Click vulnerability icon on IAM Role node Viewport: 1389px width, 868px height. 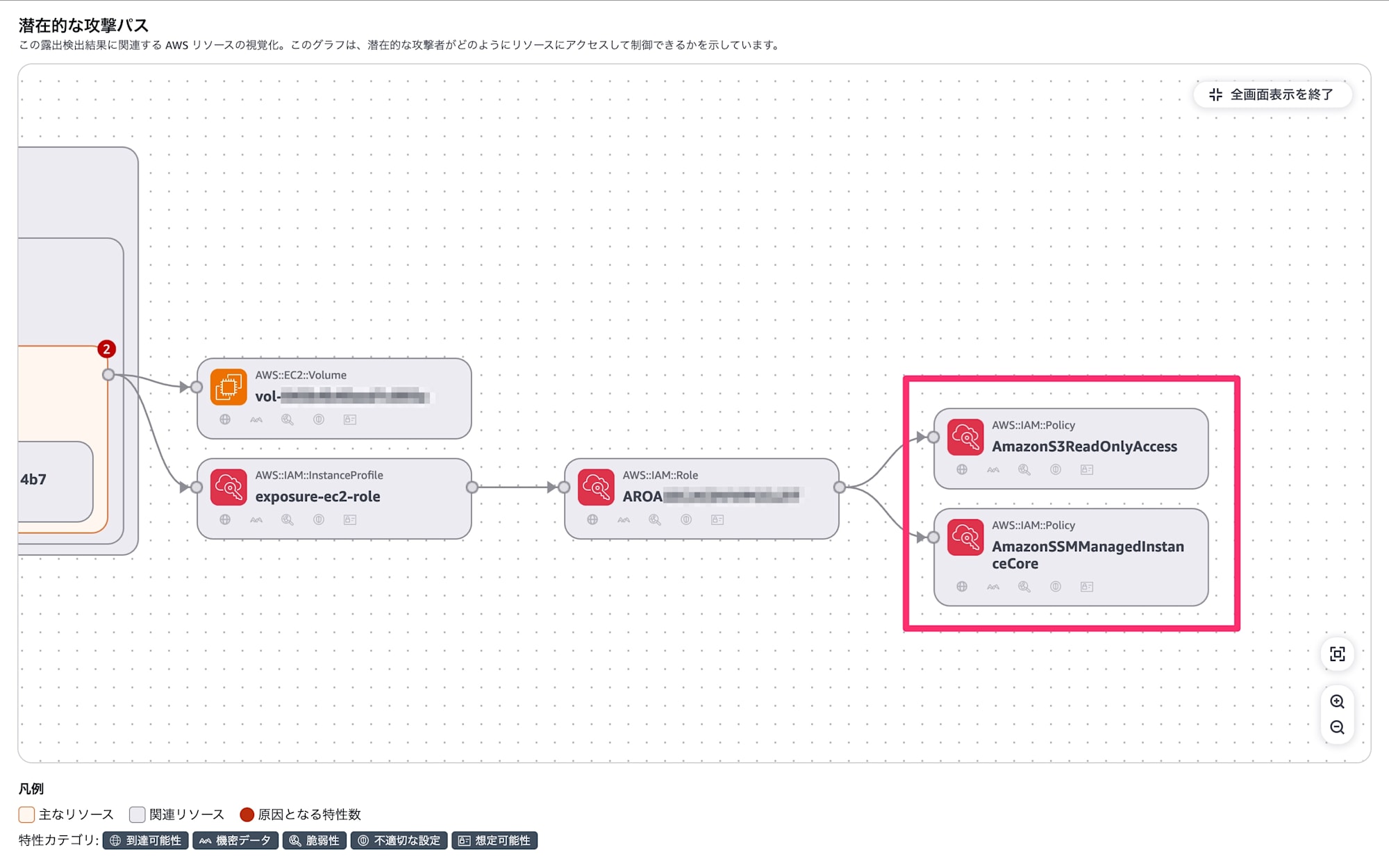(x=655, y=519)
